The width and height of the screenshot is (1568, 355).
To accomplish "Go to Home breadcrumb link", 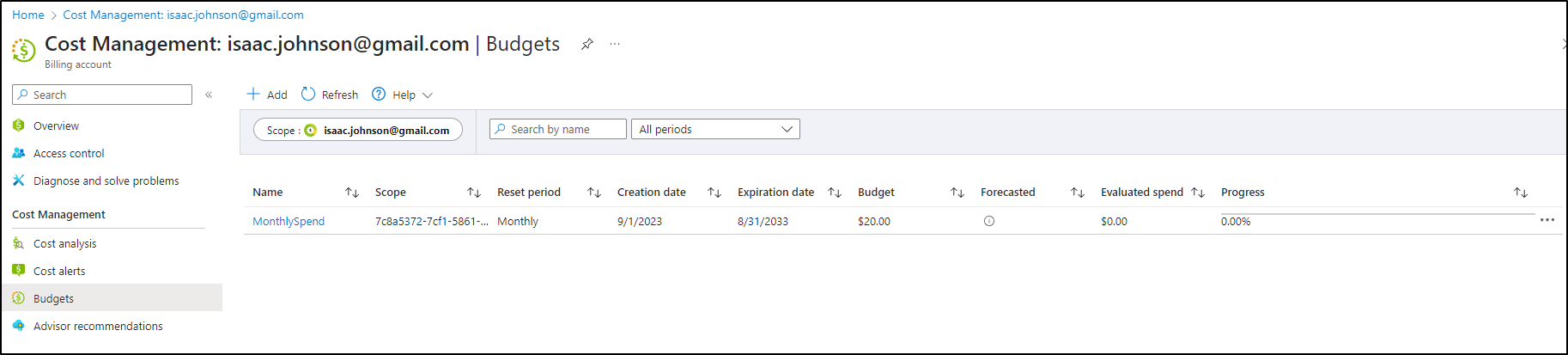I will coord(28,15).
